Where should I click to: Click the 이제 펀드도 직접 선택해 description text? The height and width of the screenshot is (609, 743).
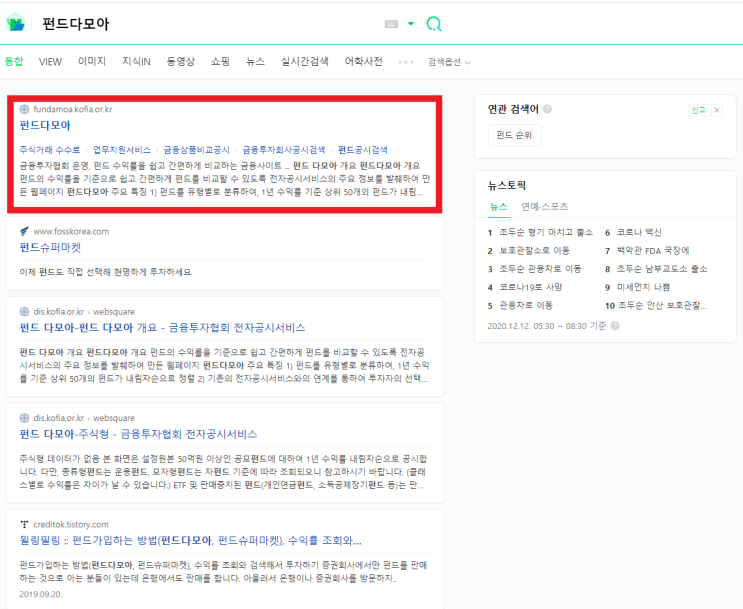point(105,272)
